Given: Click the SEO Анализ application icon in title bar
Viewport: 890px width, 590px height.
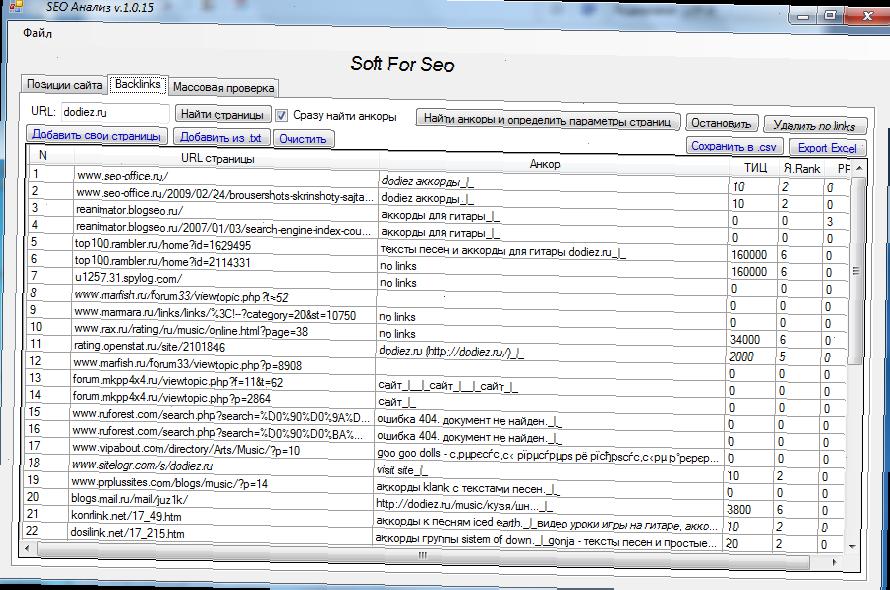Looking at the screenshot, I should point(16,7).
